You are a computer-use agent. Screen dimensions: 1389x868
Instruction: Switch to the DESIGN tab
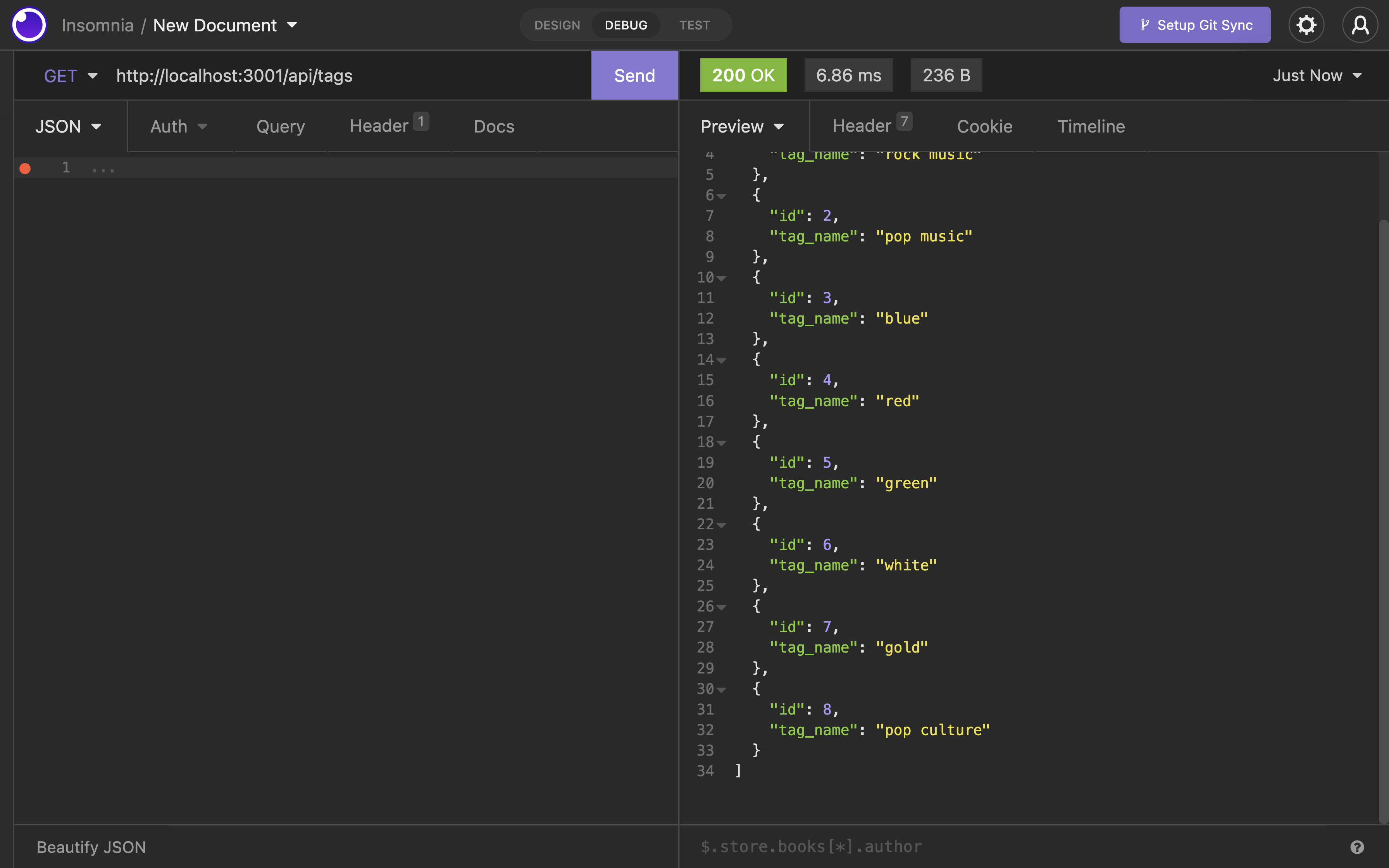point(556,25)
